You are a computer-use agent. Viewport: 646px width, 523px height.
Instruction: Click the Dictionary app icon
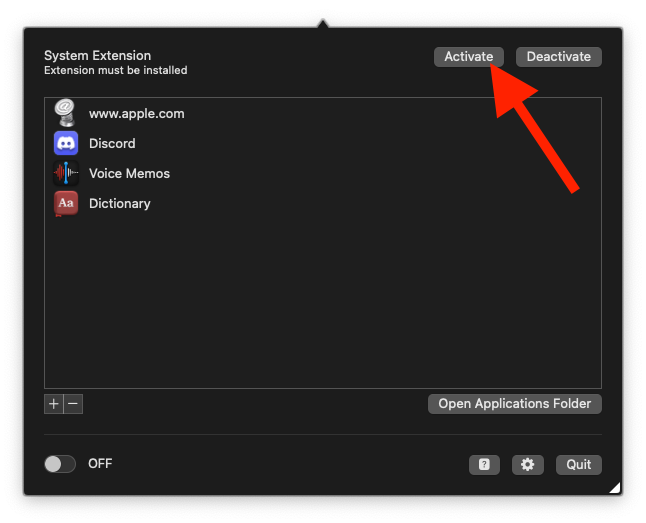[x=66, y=203]
